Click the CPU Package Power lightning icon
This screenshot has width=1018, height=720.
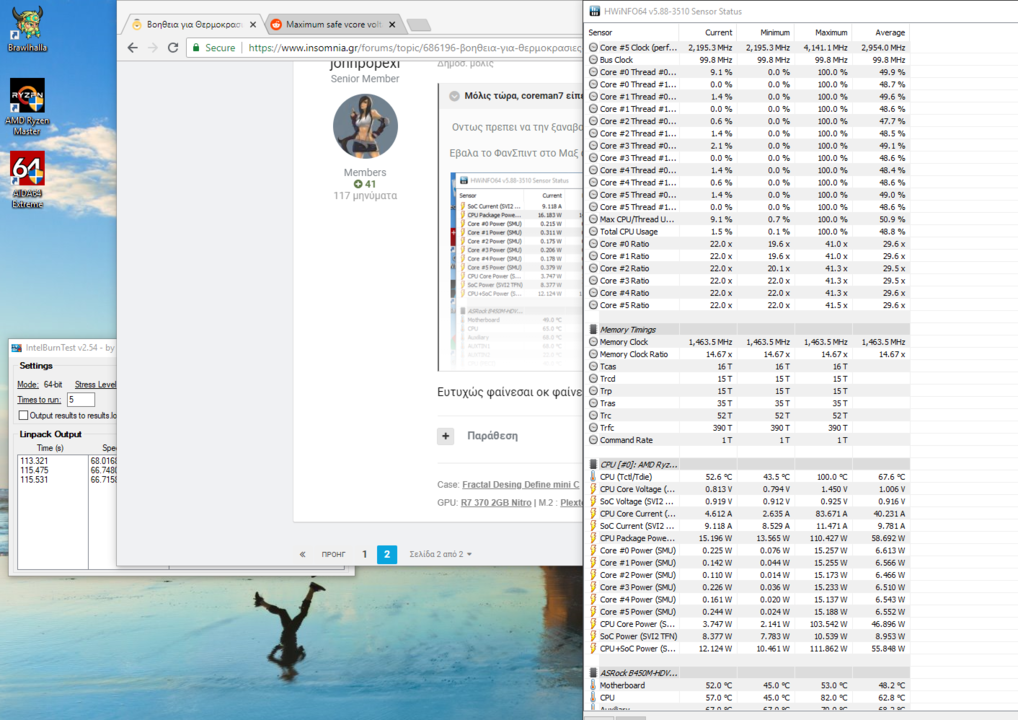(593, 538)
